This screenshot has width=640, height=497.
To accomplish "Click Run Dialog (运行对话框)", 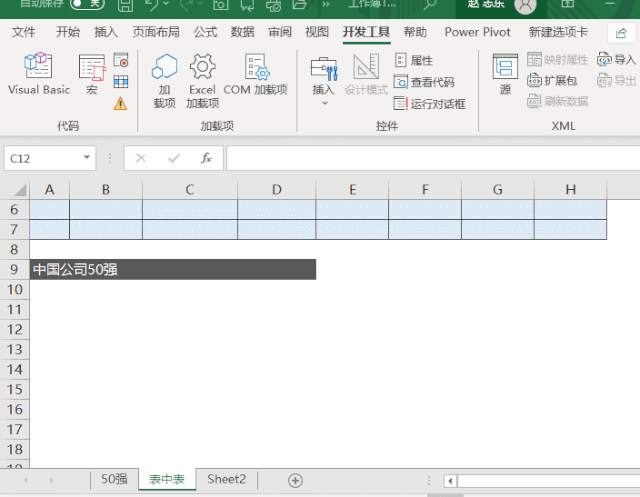I will pos(429,104).
